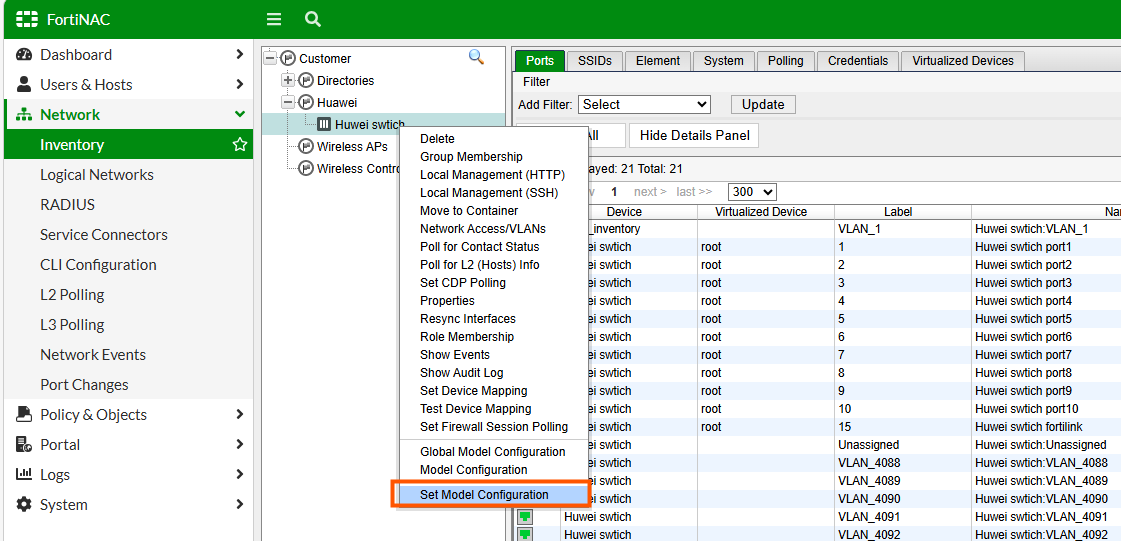Screen dimensions: 1121x541
Task: Switch to the System tab
Action: [x=724, y=61]
